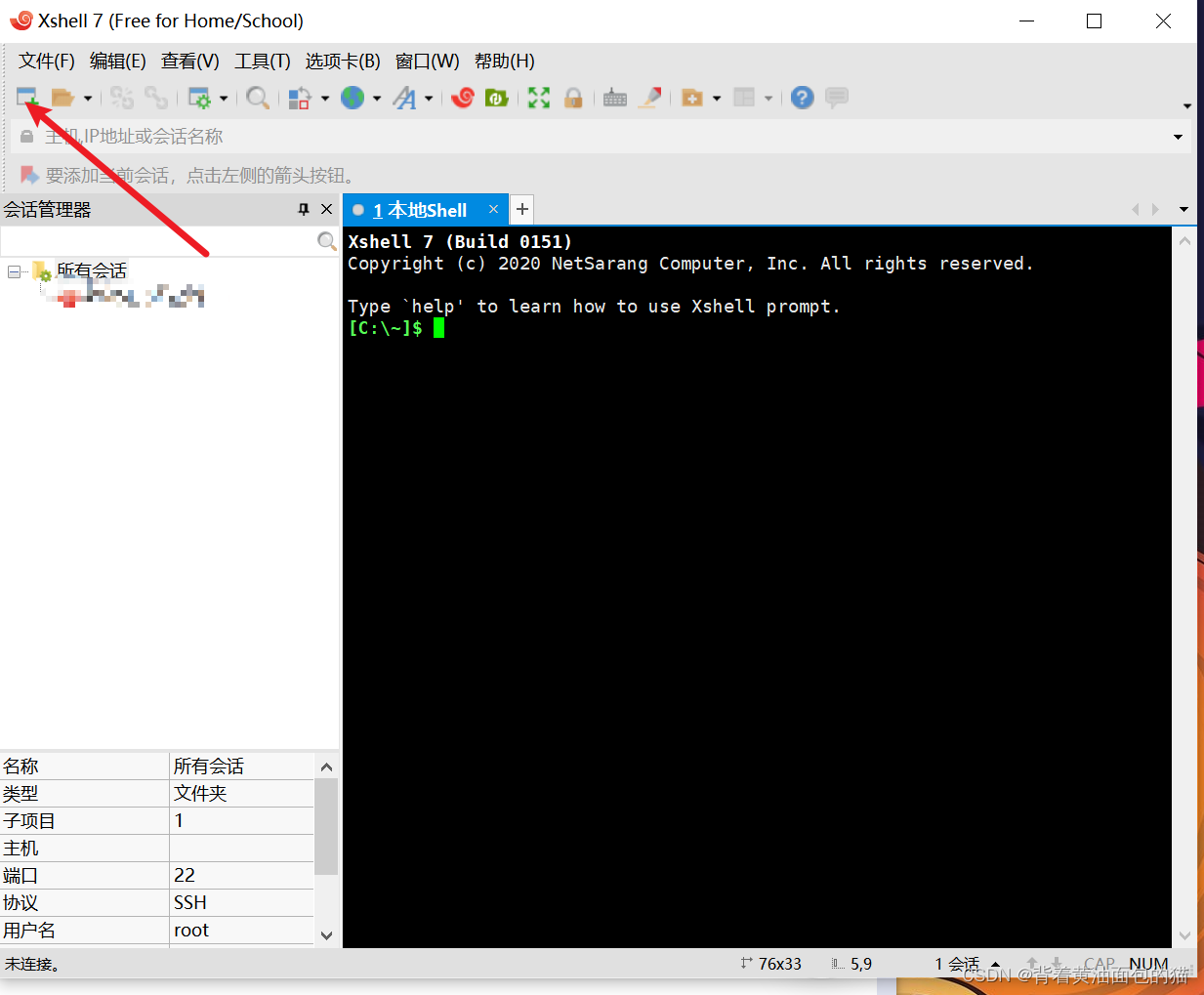Open the tab list dropdown arrow
The width and height of the screenshot is (1204, 995).
point(1183,209)
